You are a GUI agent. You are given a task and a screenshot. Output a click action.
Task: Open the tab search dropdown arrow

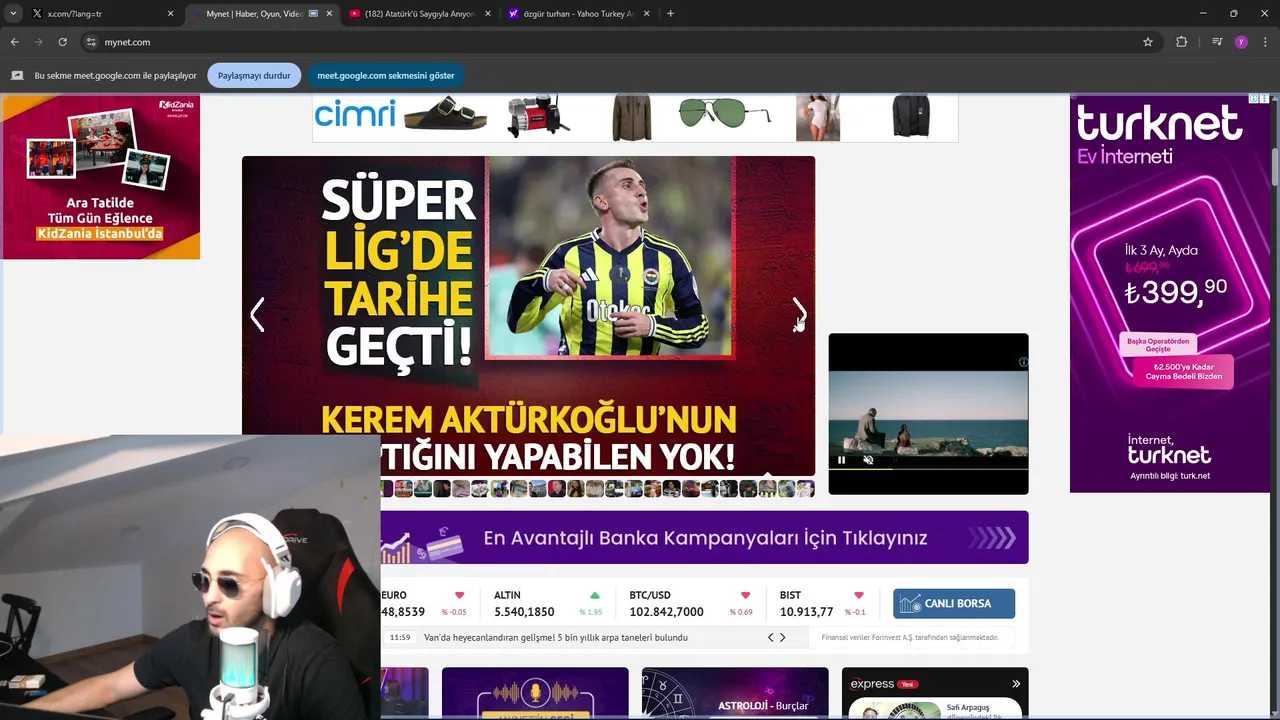pos(13,14)
